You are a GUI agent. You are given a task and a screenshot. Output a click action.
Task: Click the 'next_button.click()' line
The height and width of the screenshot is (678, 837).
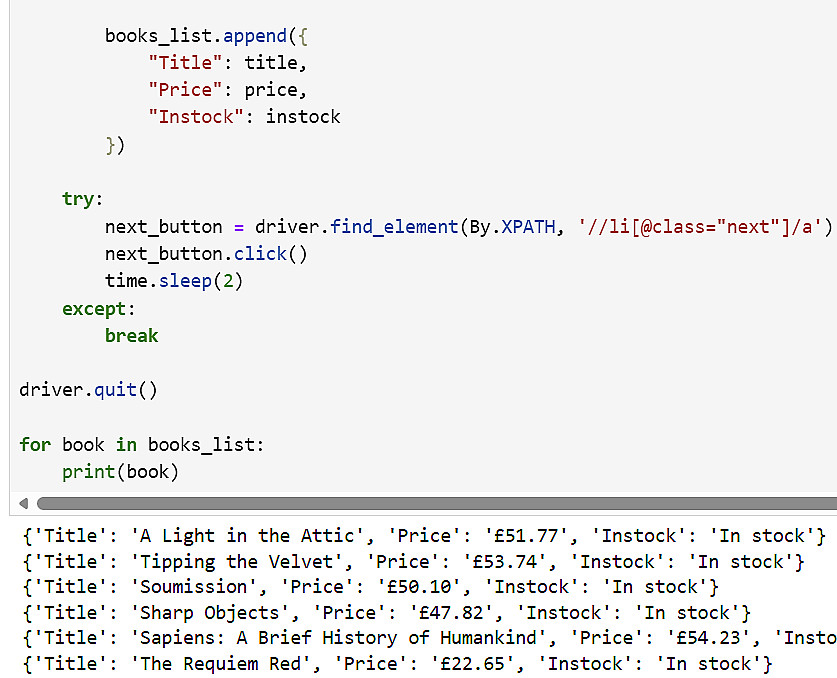coord(206,254)
